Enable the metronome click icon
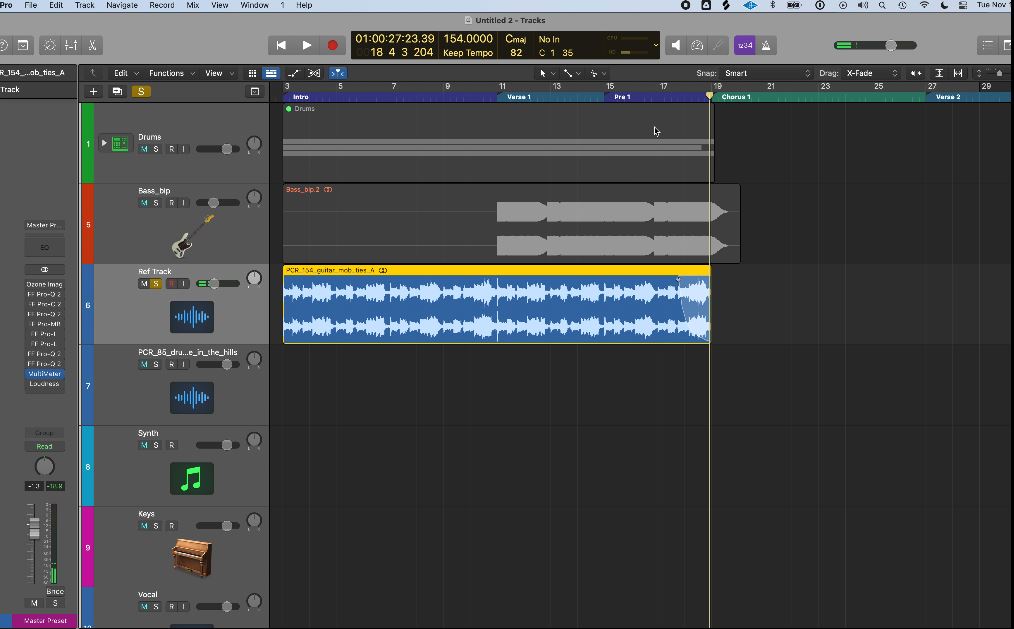The height and width of the screenshot is (629, 1014). [x=766, y=45]
